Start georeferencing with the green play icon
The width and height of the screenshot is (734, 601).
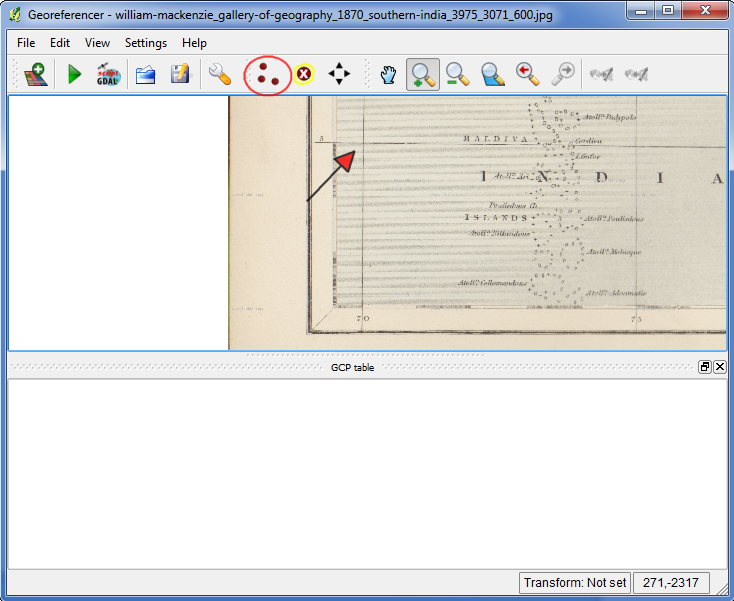(74, 74)
